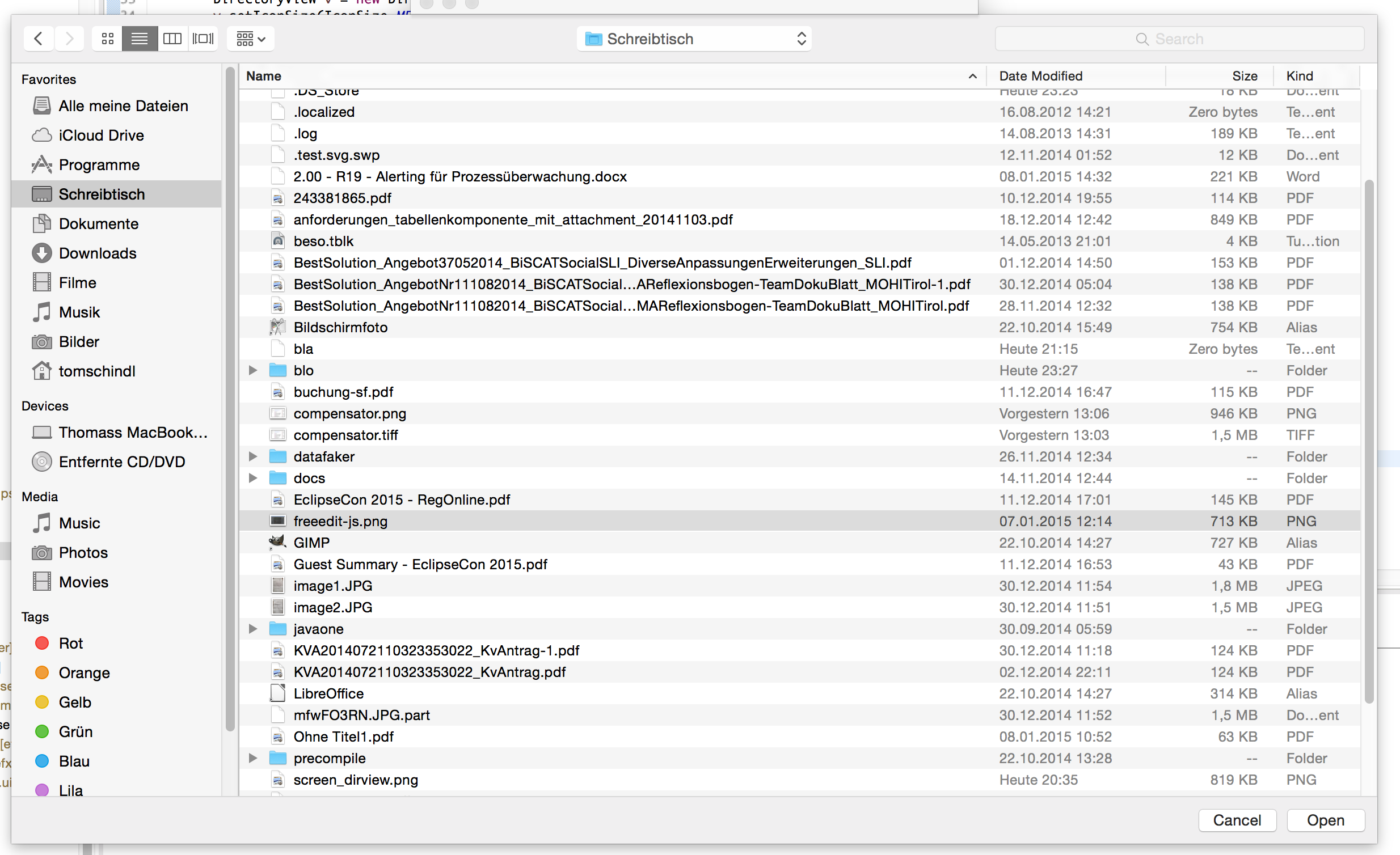Open Programme in sidebar

click(x=116, y=164)
